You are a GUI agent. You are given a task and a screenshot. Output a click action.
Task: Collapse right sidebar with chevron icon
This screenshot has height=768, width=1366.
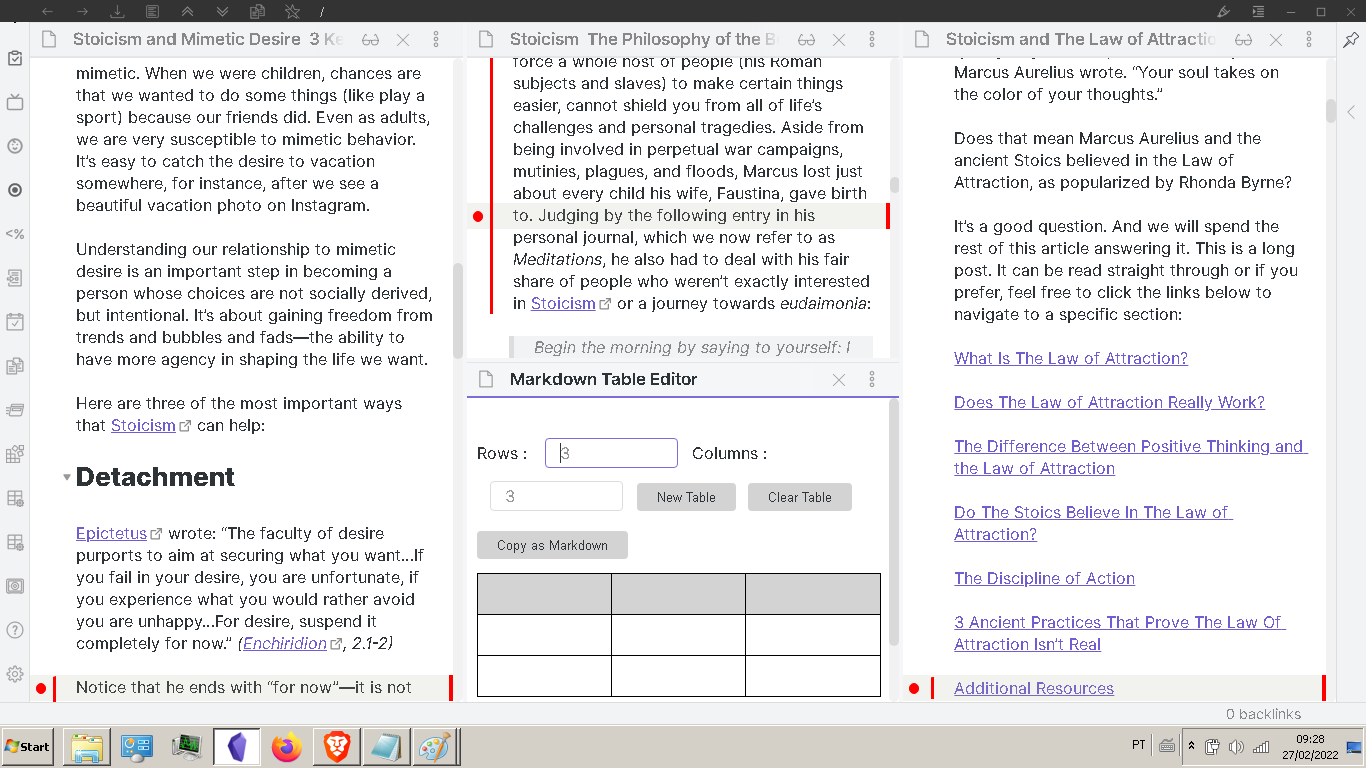click(1351, 112)
